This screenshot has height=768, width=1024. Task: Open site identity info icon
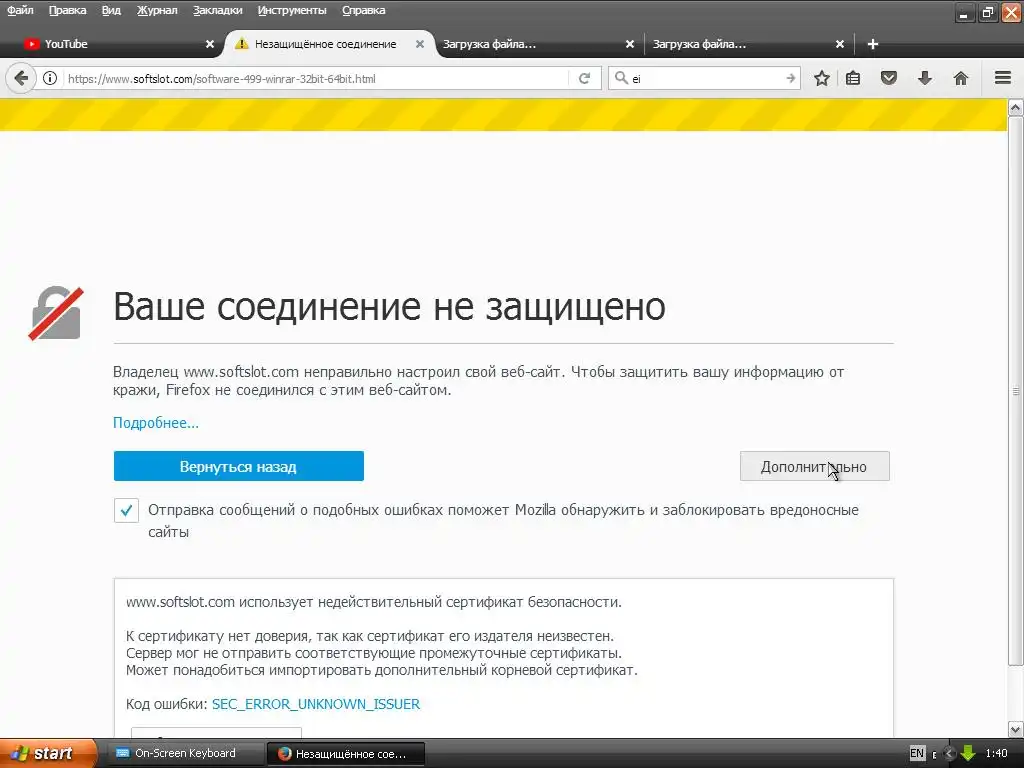(x=50, y=78)
